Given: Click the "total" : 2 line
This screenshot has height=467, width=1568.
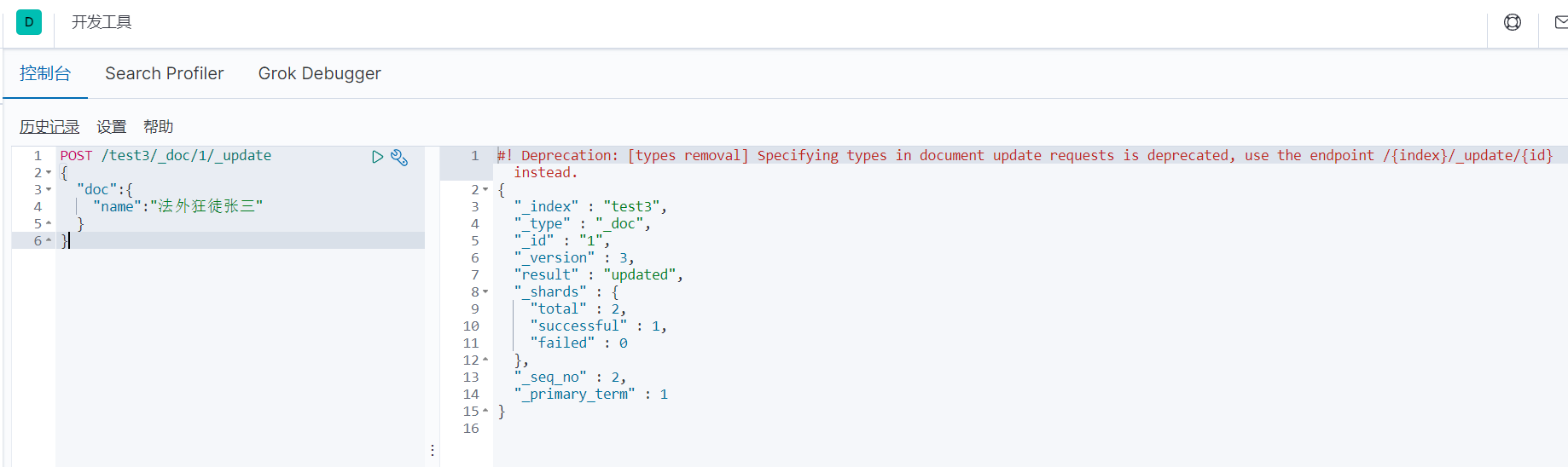Looking at the screenshot, I should click(578, 308).
